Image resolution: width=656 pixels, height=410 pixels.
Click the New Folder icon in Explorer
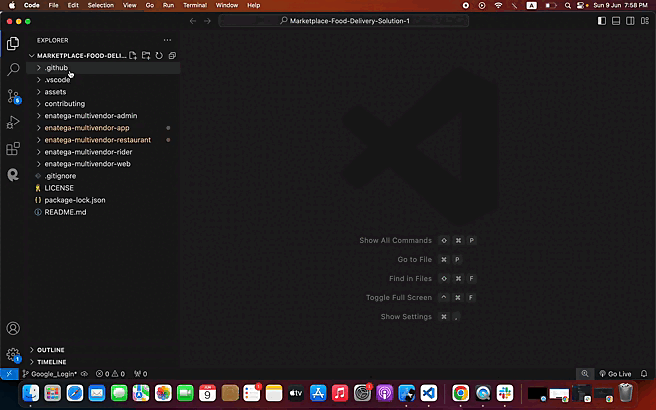145,56
